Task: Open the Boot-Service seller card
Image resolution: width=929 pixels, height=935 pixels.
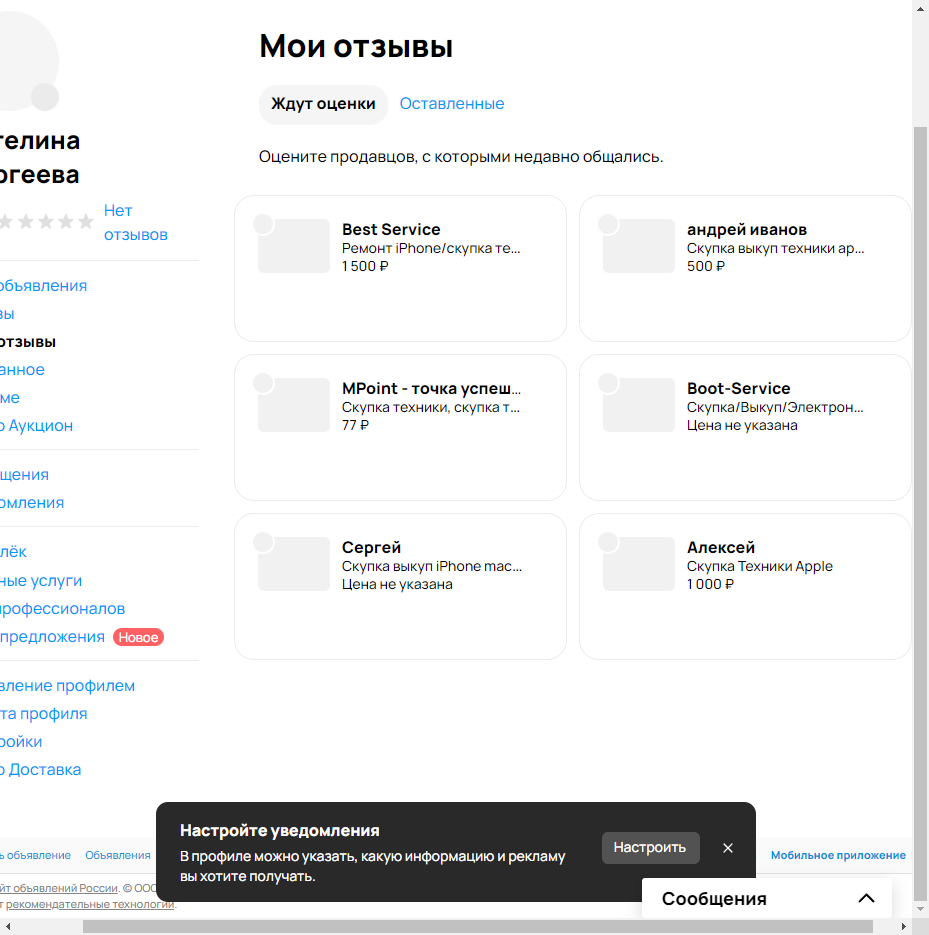Action: tap(745, 428)
